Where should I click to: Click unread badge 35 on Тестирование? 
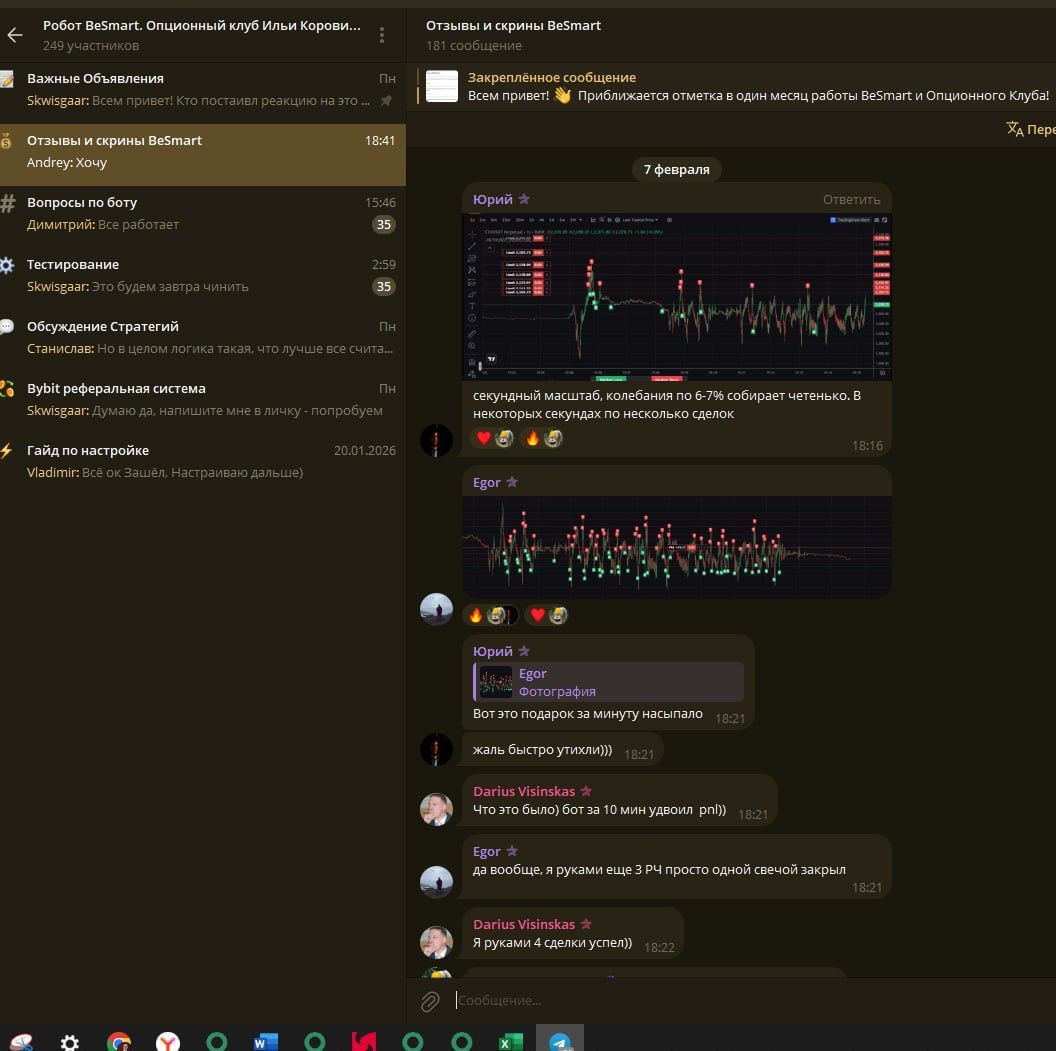[384, 286]
